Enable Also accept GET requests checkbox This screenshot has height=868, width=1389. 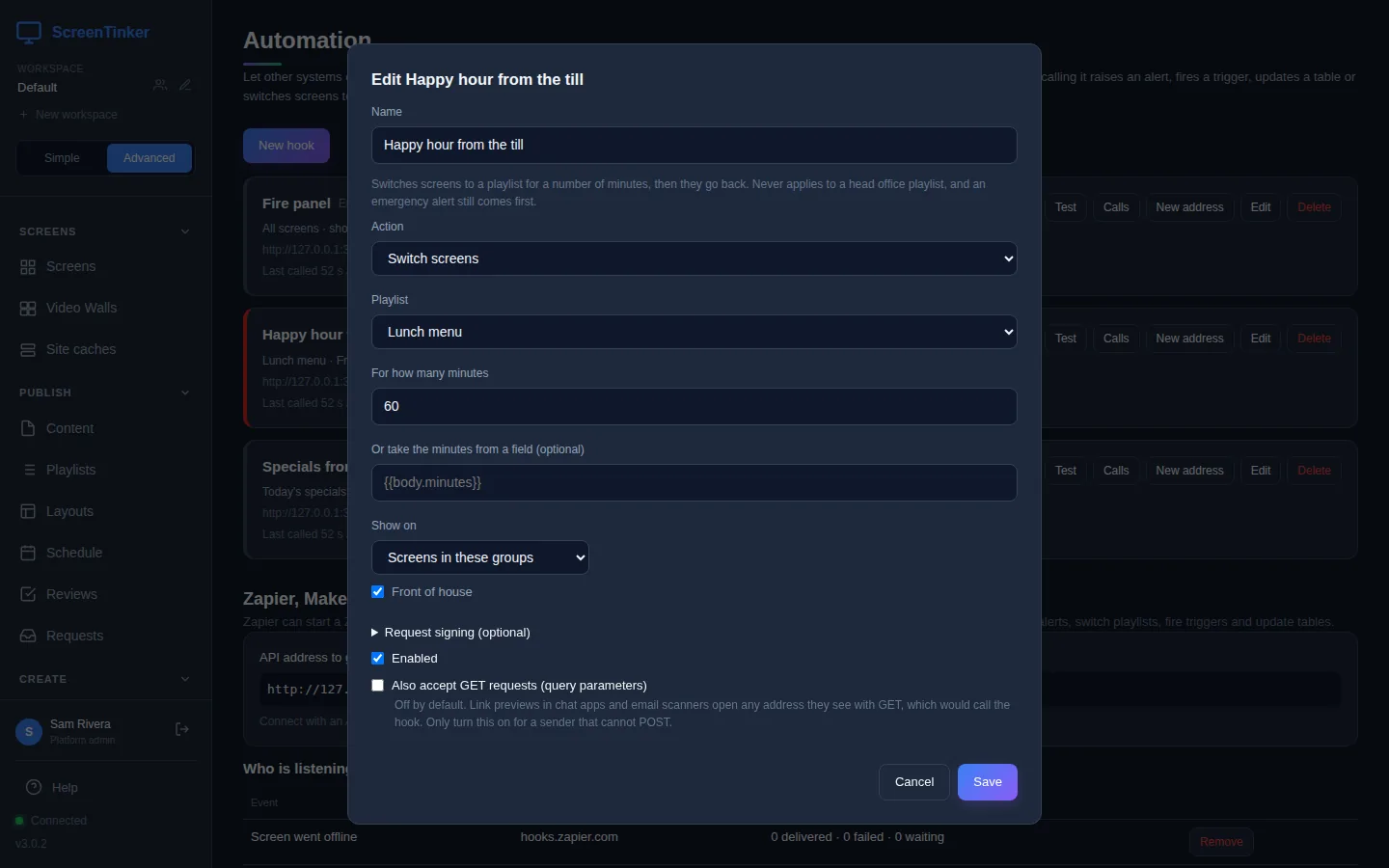click(x=378, y=686)
